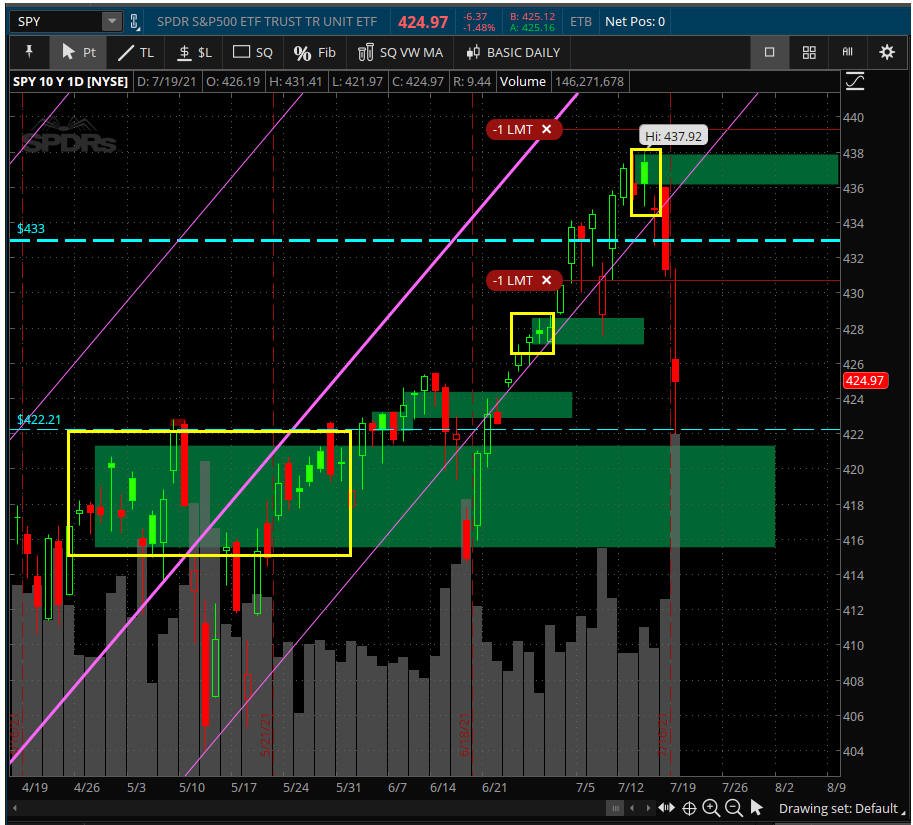
Task: Select the TL trendline drawing tool
Action: point(135,52)
